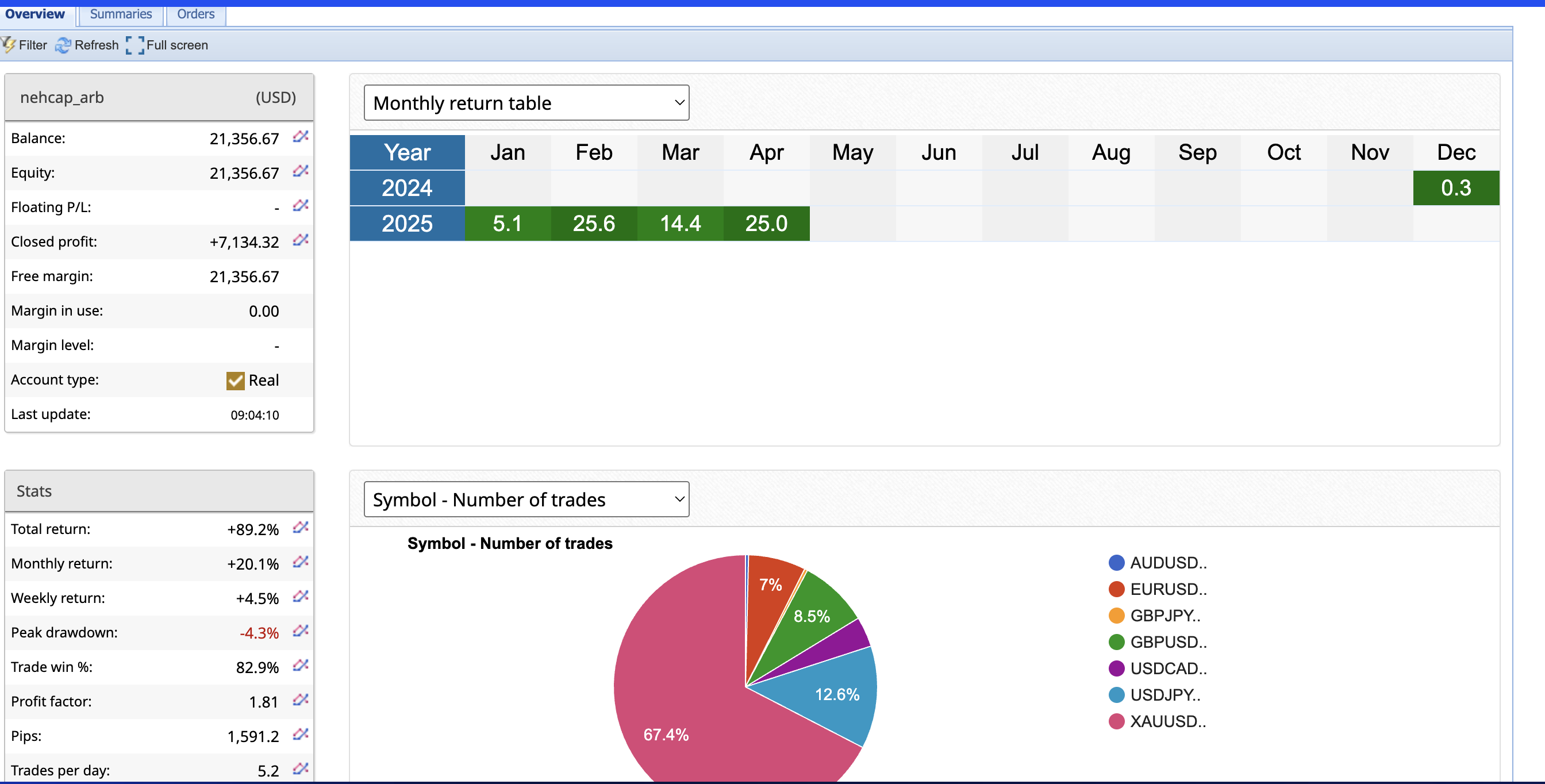Open the Symbol - Number of trades dropdown
Screen dimensions: 1545x784
[526, 499]
